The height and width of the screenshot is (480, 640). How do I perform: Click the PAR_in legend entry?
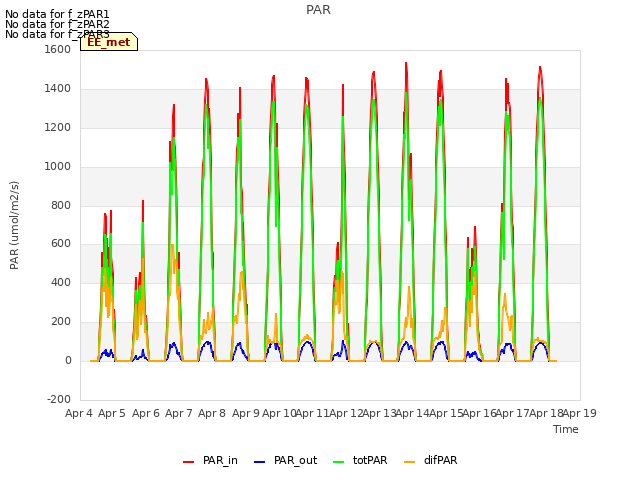coord(210,460)
